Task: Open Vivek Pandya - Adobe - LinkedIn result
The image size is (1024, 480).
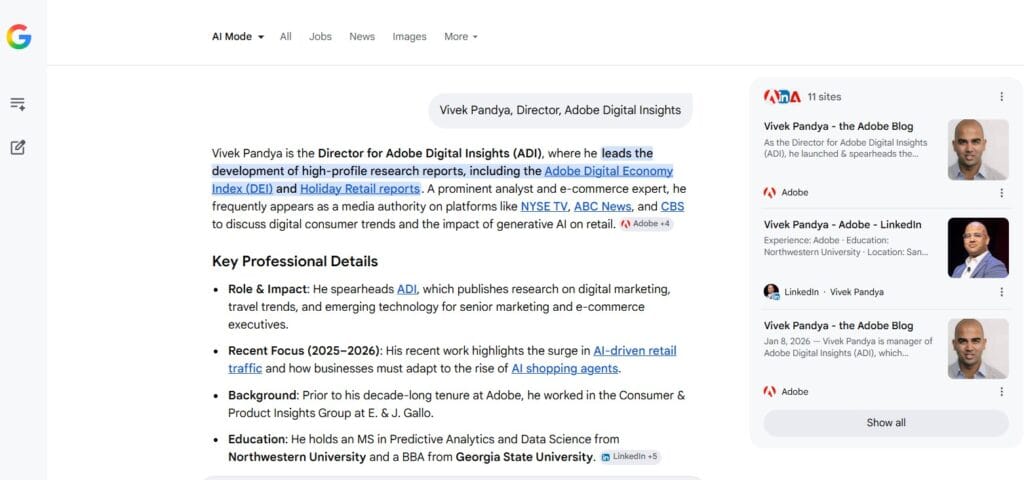Action: tap(842, 224)
